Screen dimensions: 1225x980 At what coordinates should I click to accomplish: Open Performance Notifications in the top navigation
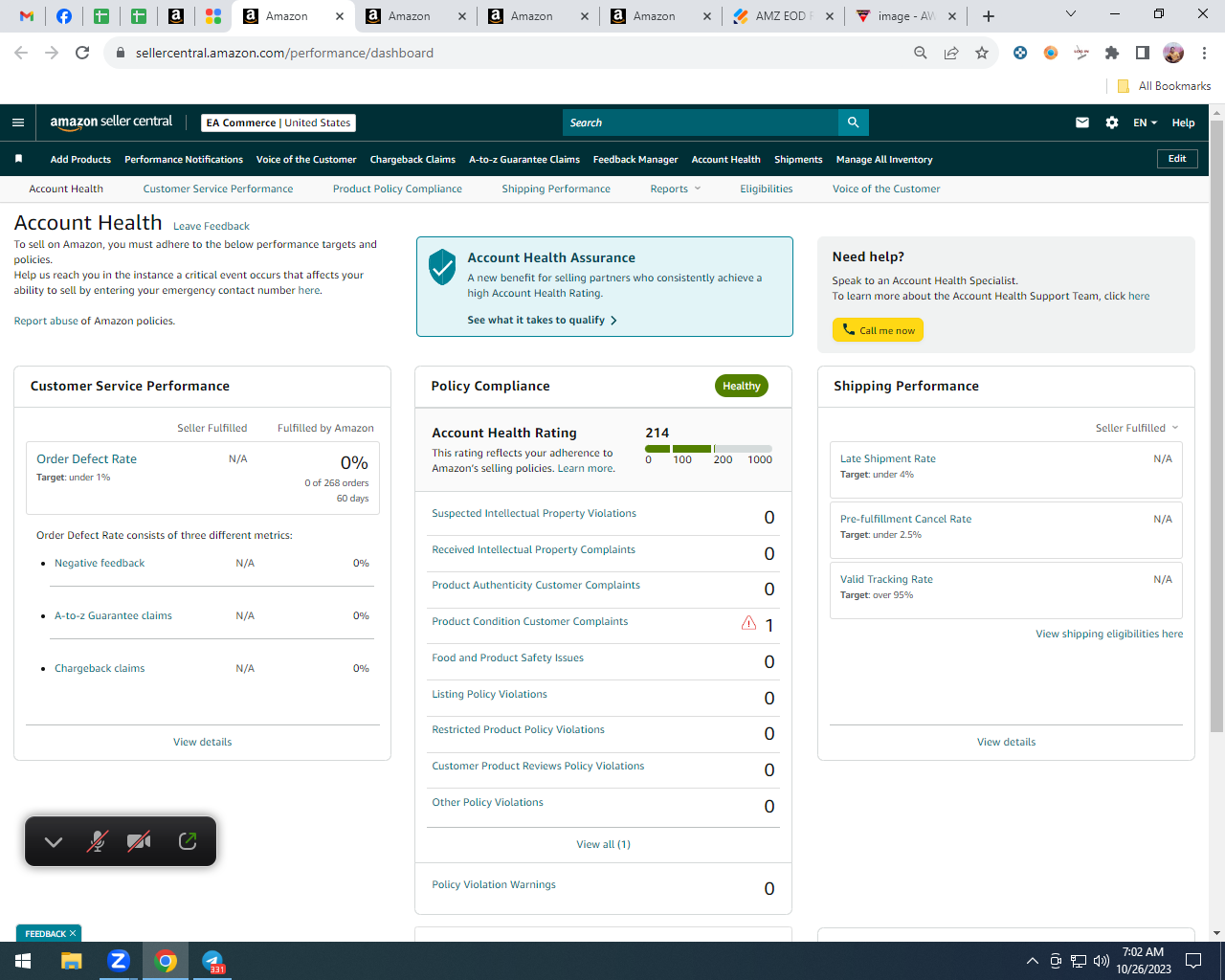coord(184,159)
